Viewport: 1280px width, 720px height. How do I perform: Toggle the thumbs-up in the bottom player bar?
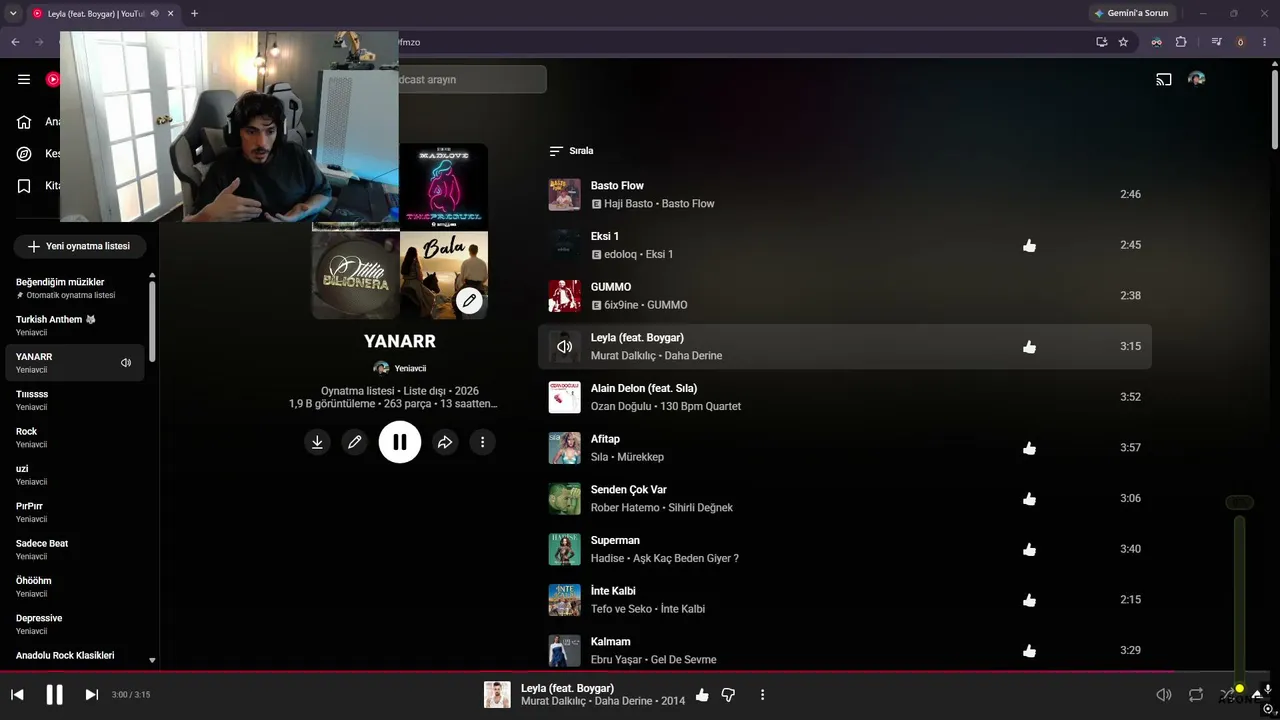click(x=702, y=695)
